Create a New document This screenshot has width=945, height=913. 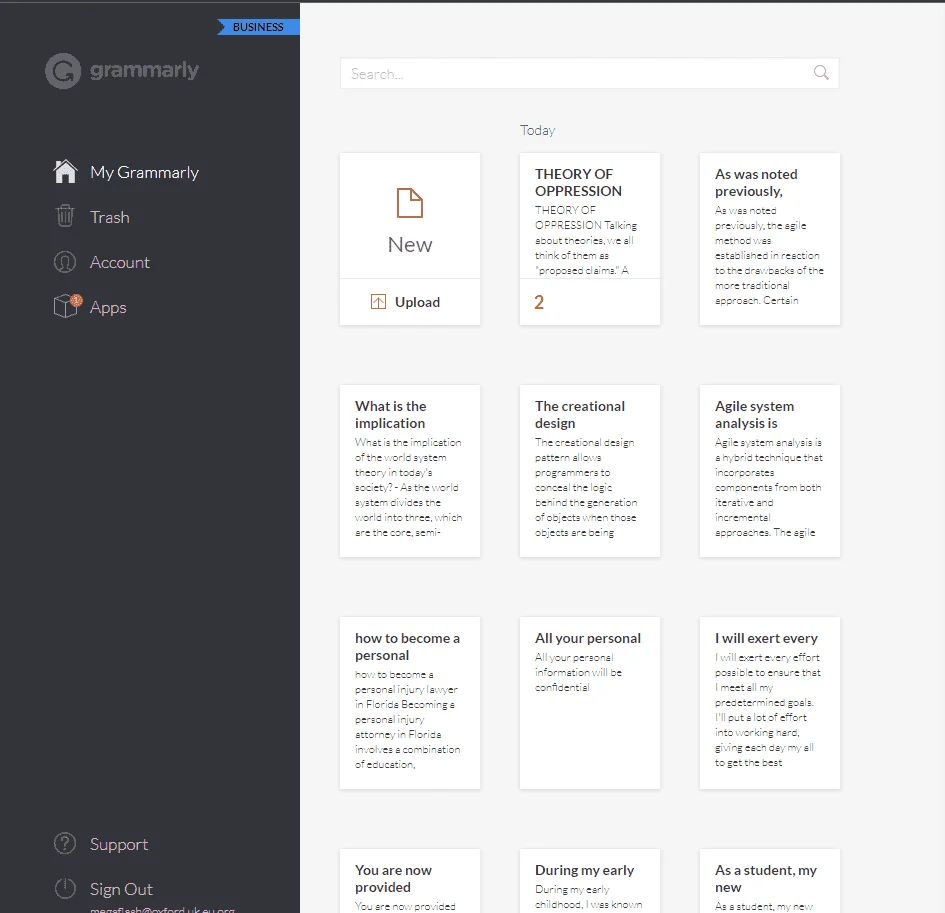410,216
